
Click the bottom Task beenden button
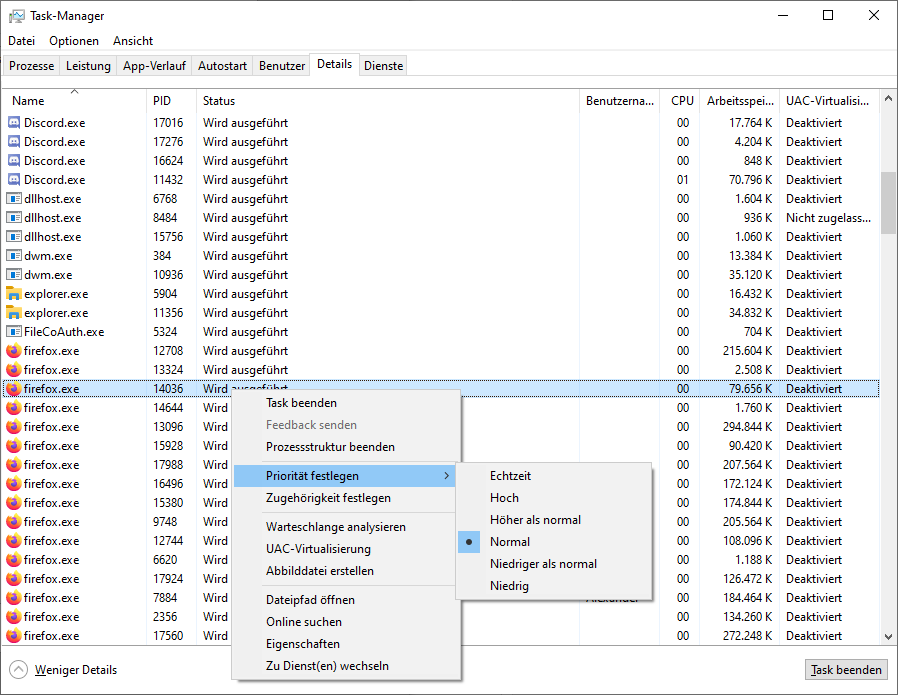coord(846,669)
